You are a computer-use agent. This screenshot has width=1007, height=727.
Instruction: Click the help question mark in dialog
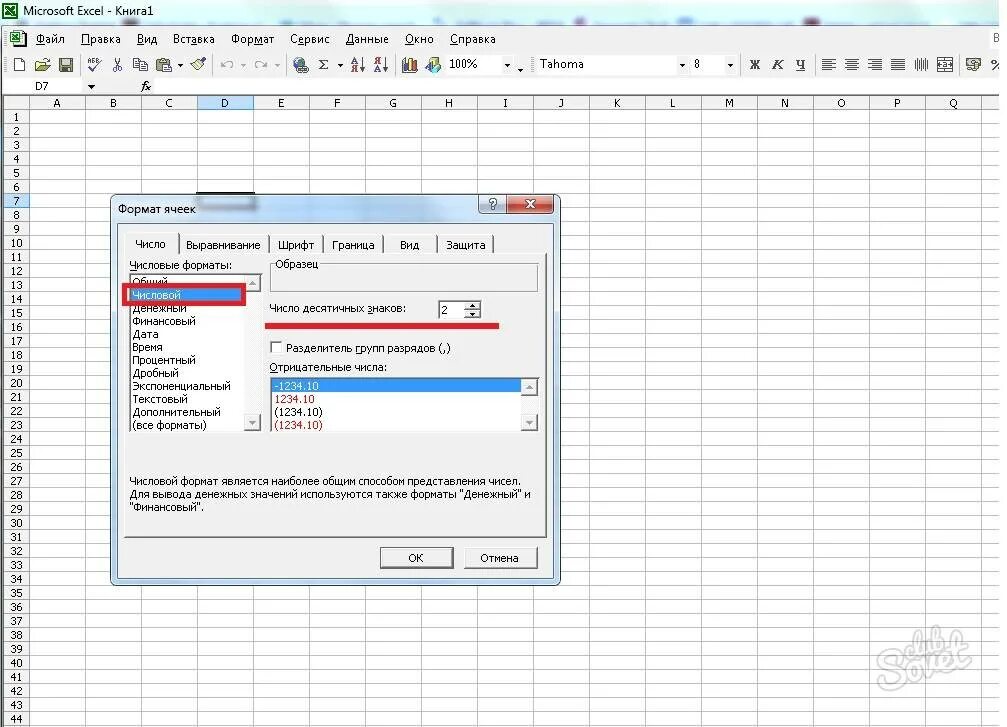click(x=493, y=204)
